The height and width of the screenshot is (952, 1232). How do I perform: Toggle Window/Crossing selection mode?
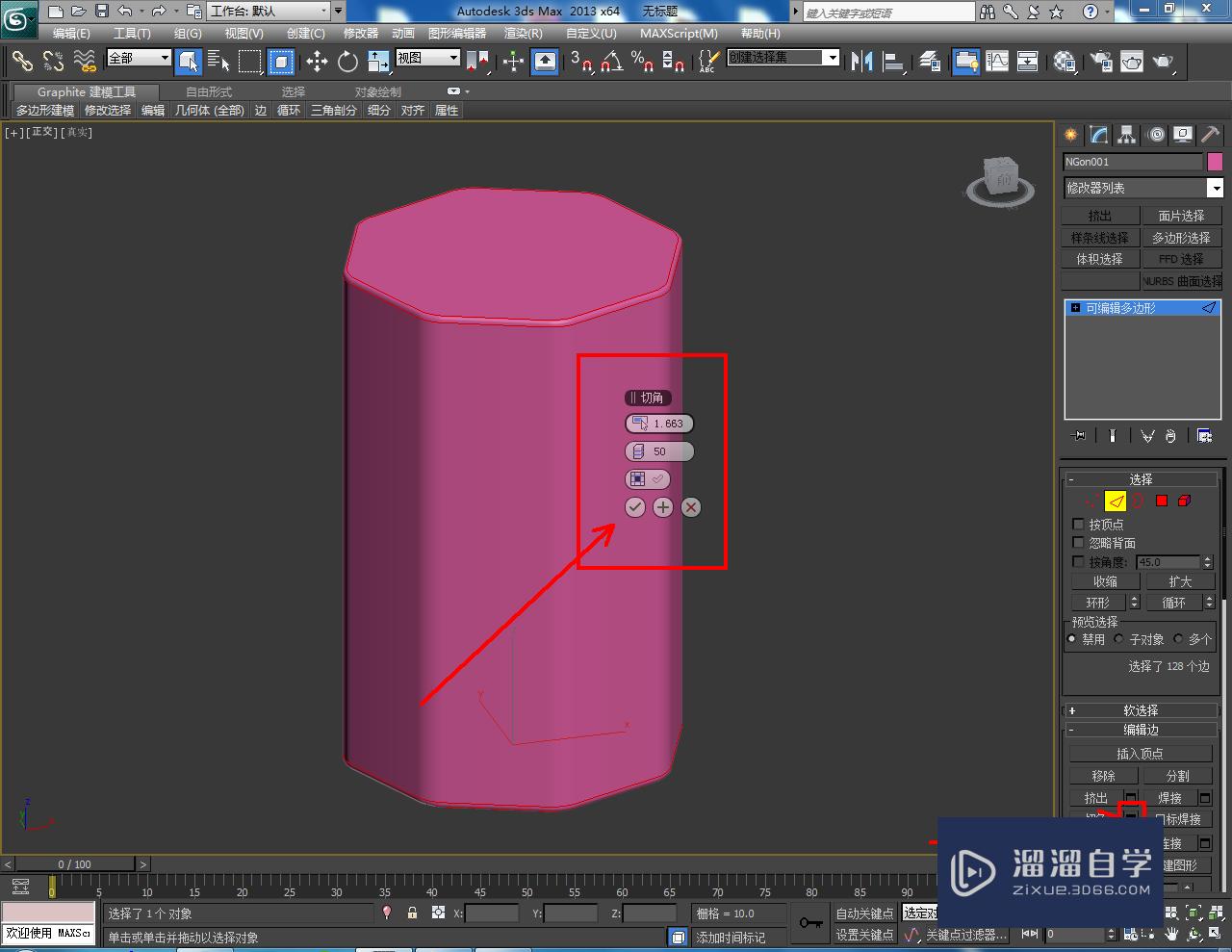[280, 62]
